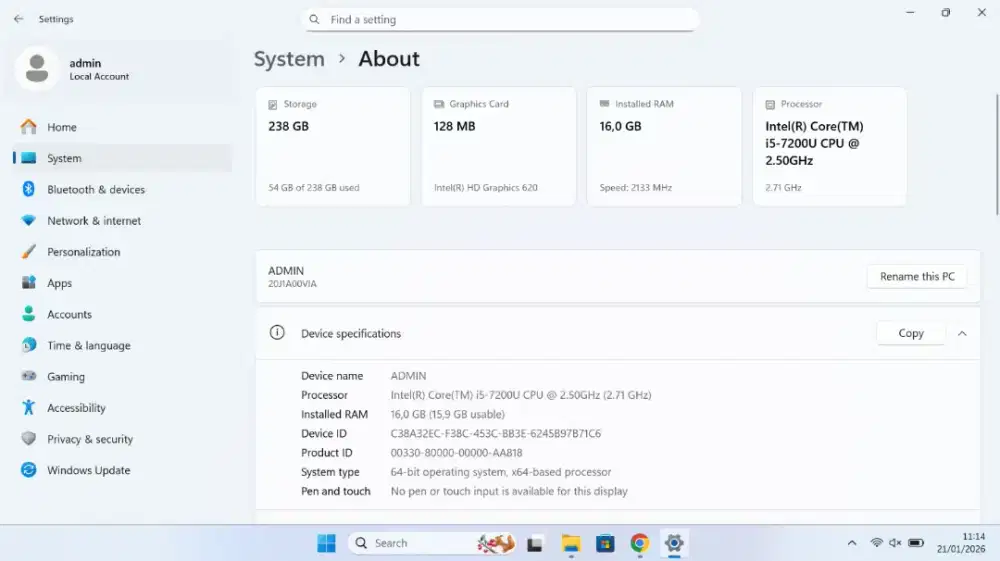Click the vertical scrollbar of the About page
Image resolution: width=1000 pixels, height=561 pixels.
pyautogui.click(x=997, y=155)
